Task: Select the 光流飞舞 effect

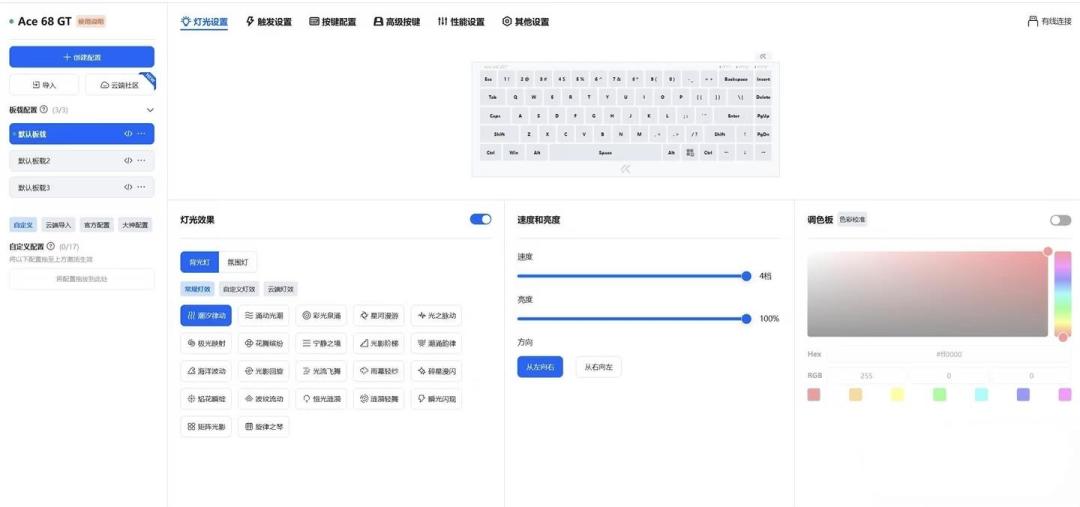Action: click(322, 371)
